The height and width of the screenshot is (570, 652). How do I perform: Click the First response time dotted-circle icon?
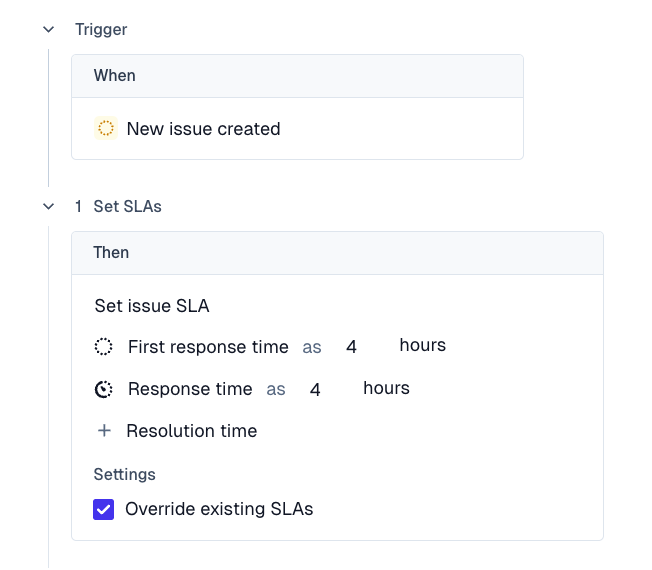click(104, 347)
